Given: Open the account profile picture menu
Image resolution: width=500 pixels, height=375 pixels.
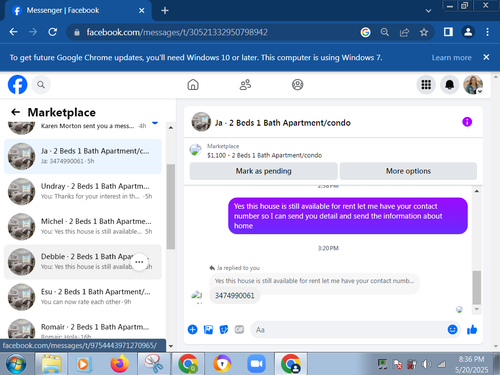Looking at the screenshot, I should point(473,85).
